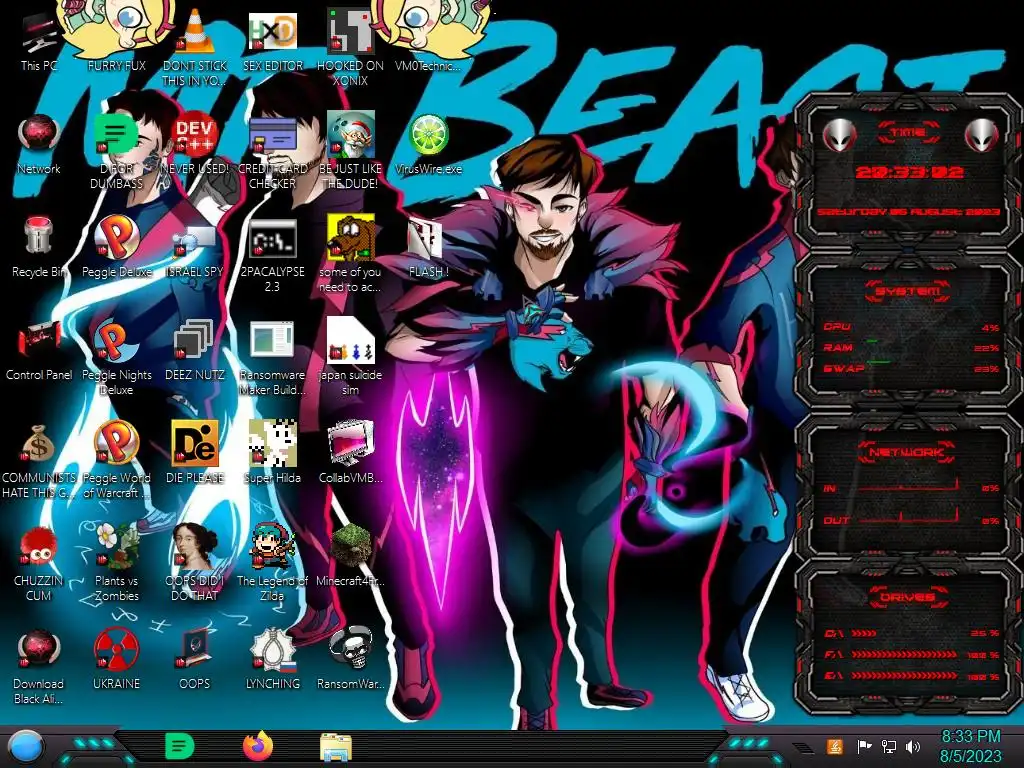
Task: Select the portrait OOPS DID I DO THAT icon
Action: coord(195,546)
